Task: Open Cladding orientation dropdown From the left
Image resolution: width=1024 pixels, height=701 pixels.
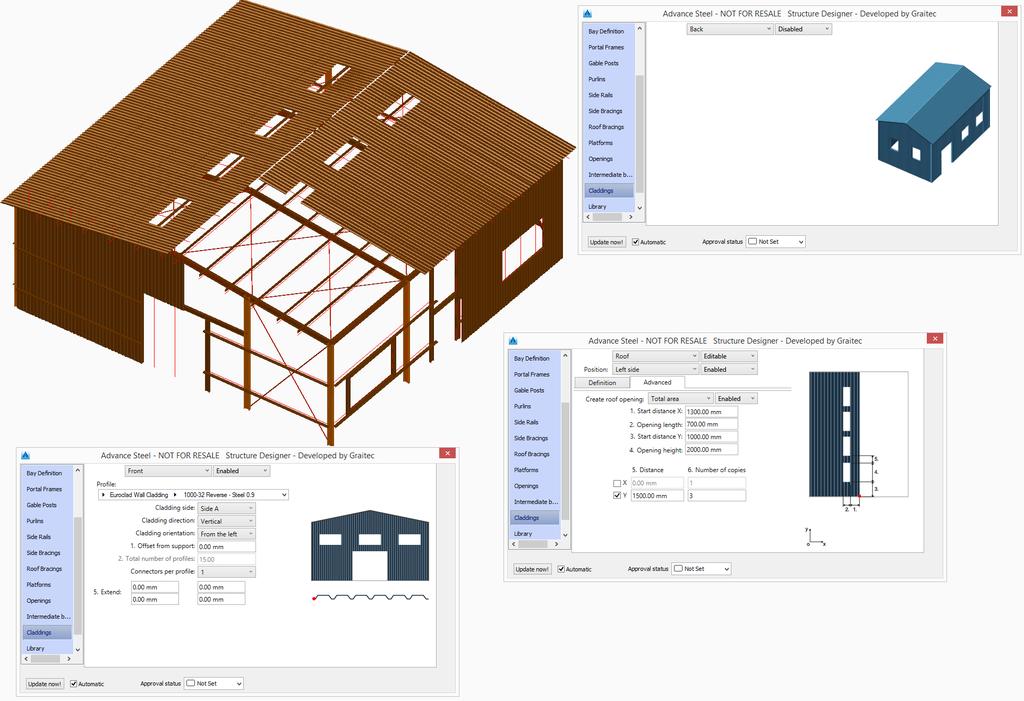Action: [x=227, y=534]
